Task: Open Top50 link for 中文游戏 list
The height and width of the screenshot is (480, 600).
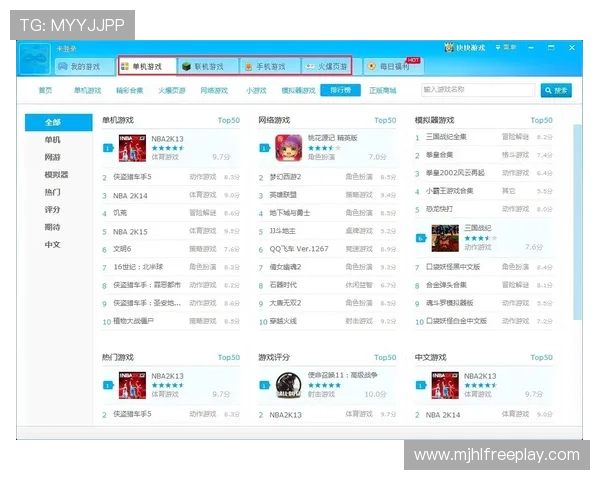Action: 541,358
